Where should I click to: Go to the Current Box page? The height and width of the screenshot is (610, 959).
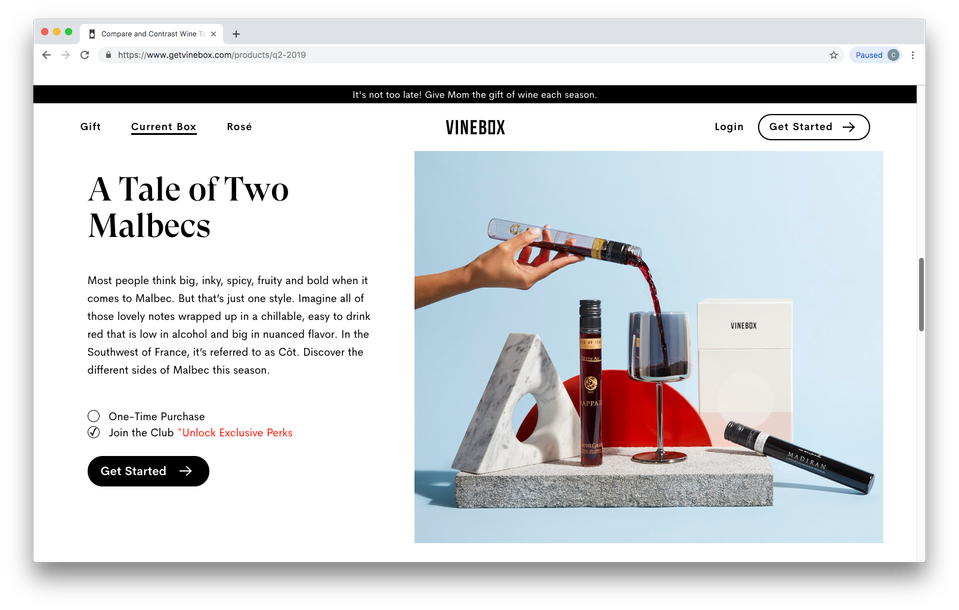pos(163,127)
